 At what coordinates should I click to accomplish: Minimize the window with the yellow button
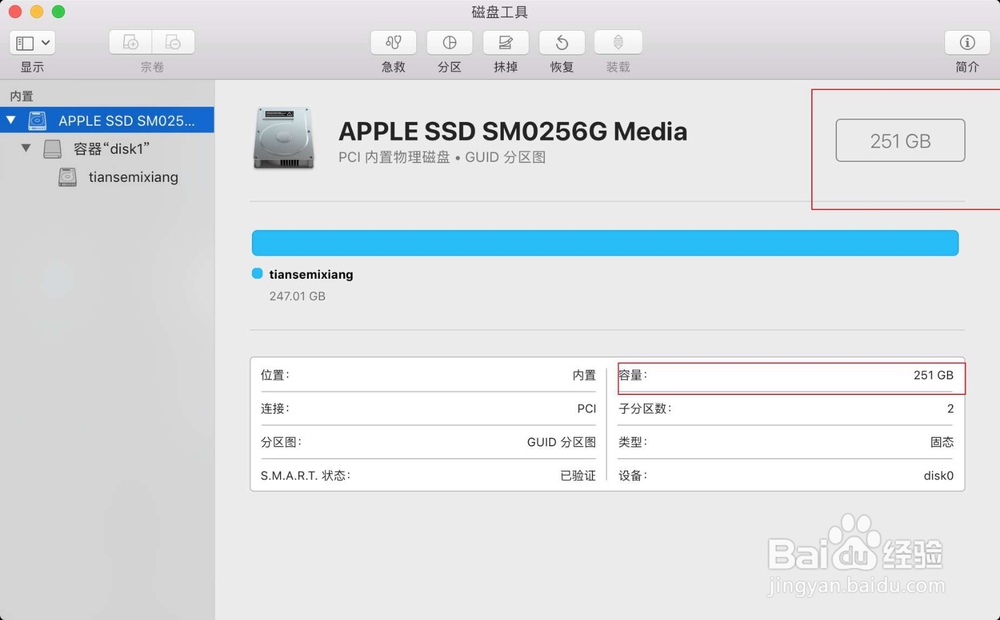pyautogui.click(x=37, y=11)
